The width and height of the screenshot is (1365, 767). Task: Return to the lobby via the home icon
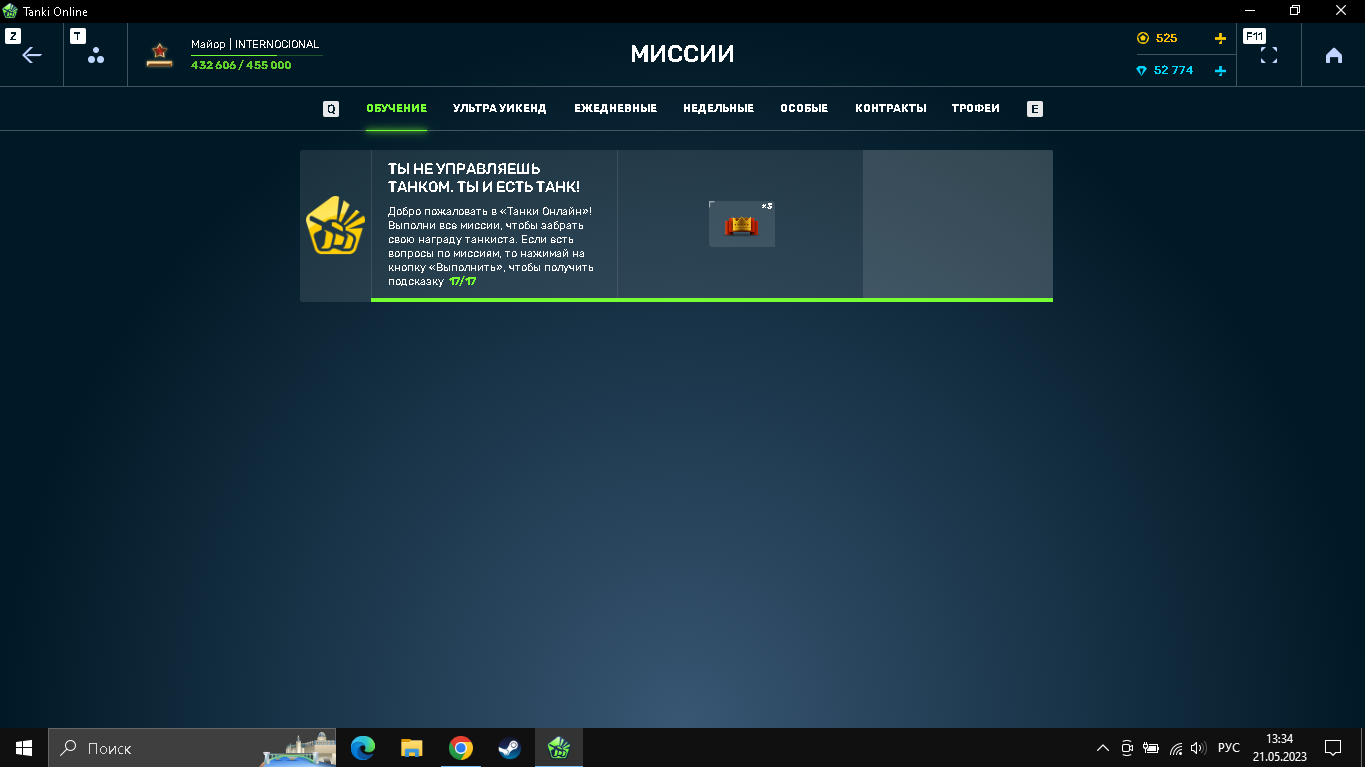[x=1334, y=55]
